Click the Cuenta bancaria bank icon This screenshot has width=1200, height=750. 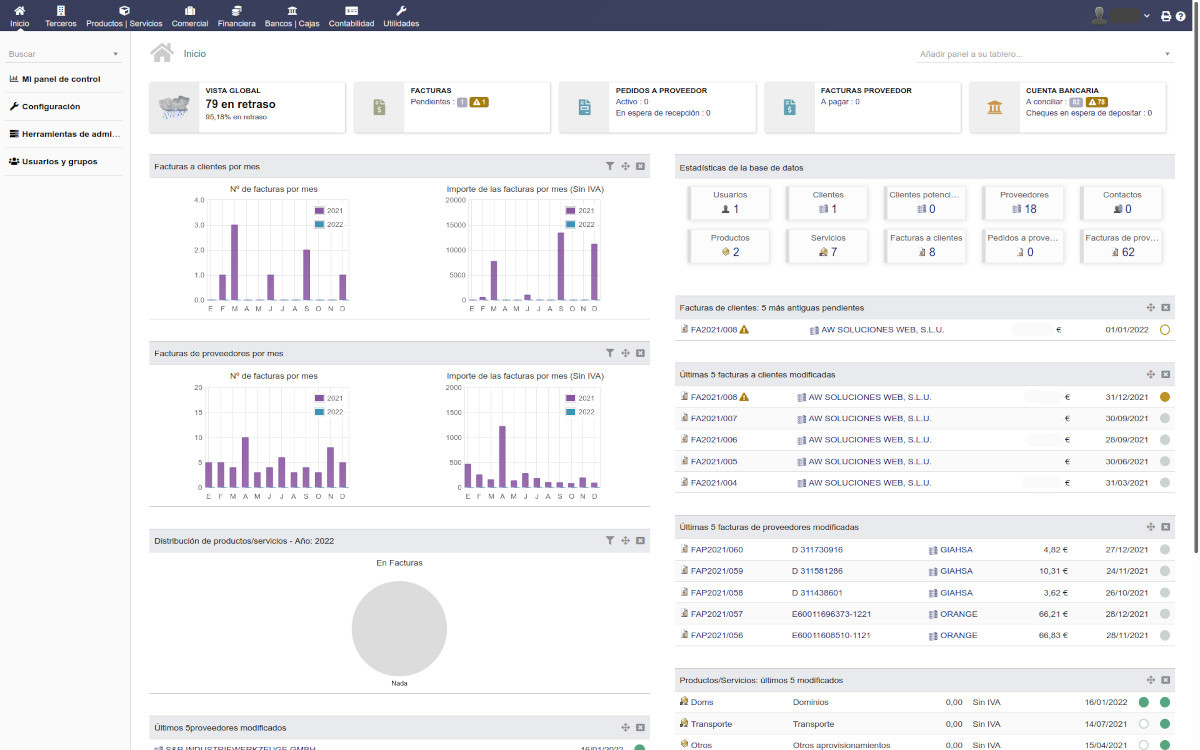point(995,107)
